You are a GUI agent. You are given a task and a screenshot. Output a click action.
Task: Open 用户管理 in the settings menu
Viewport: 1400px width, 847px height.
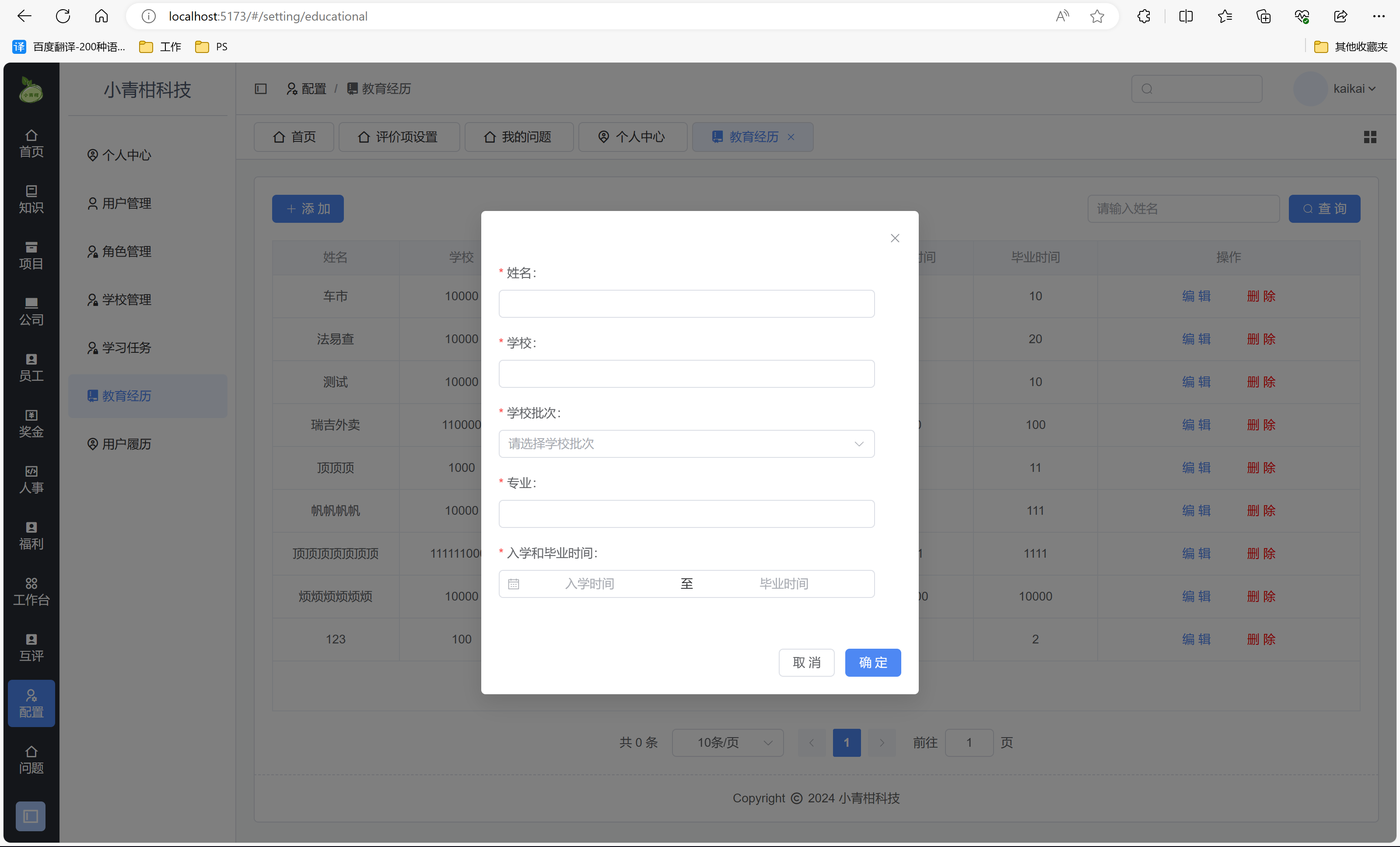pos(148,204)
